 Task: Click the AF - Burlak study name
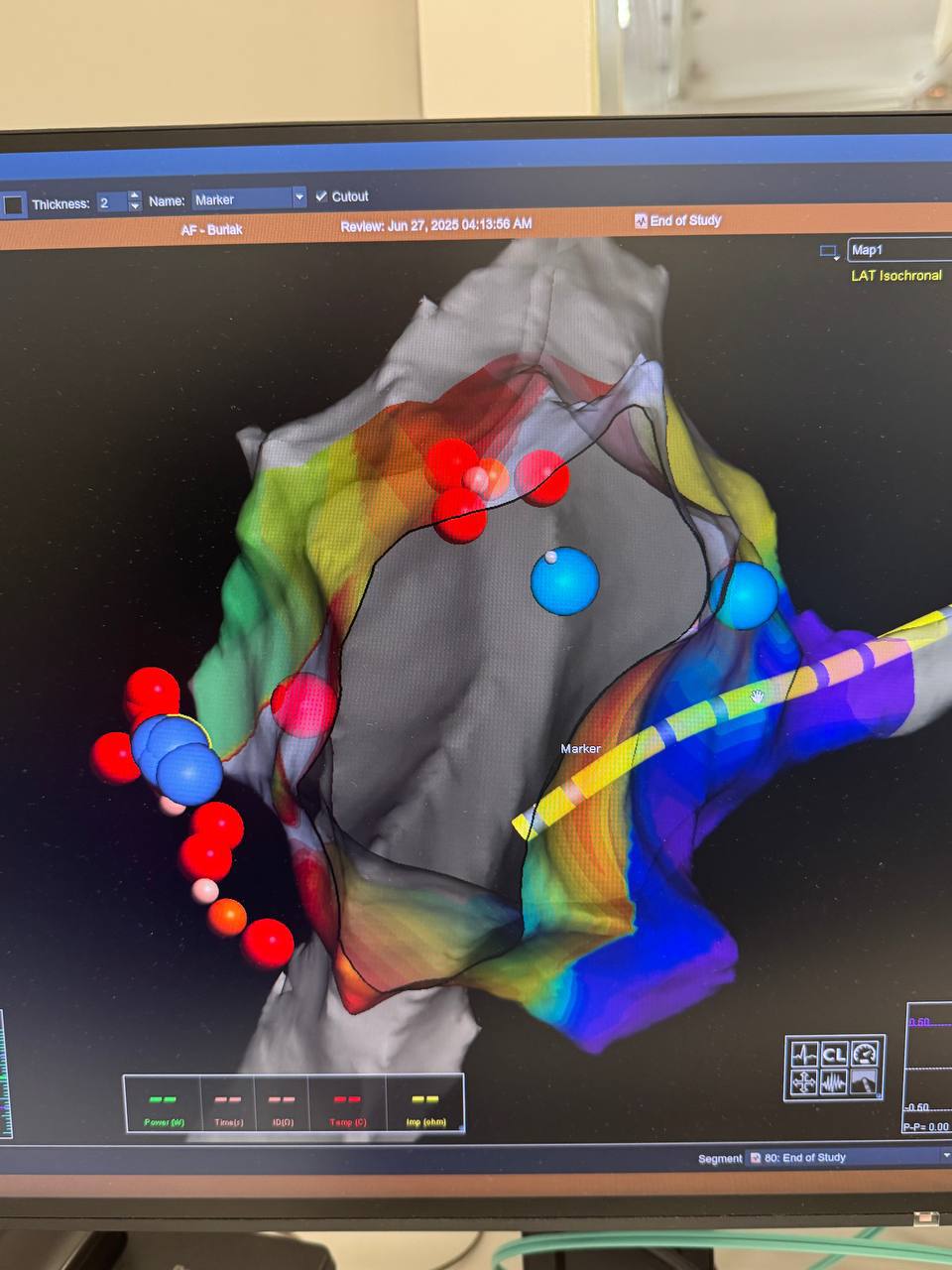click(x=211, y=229)
